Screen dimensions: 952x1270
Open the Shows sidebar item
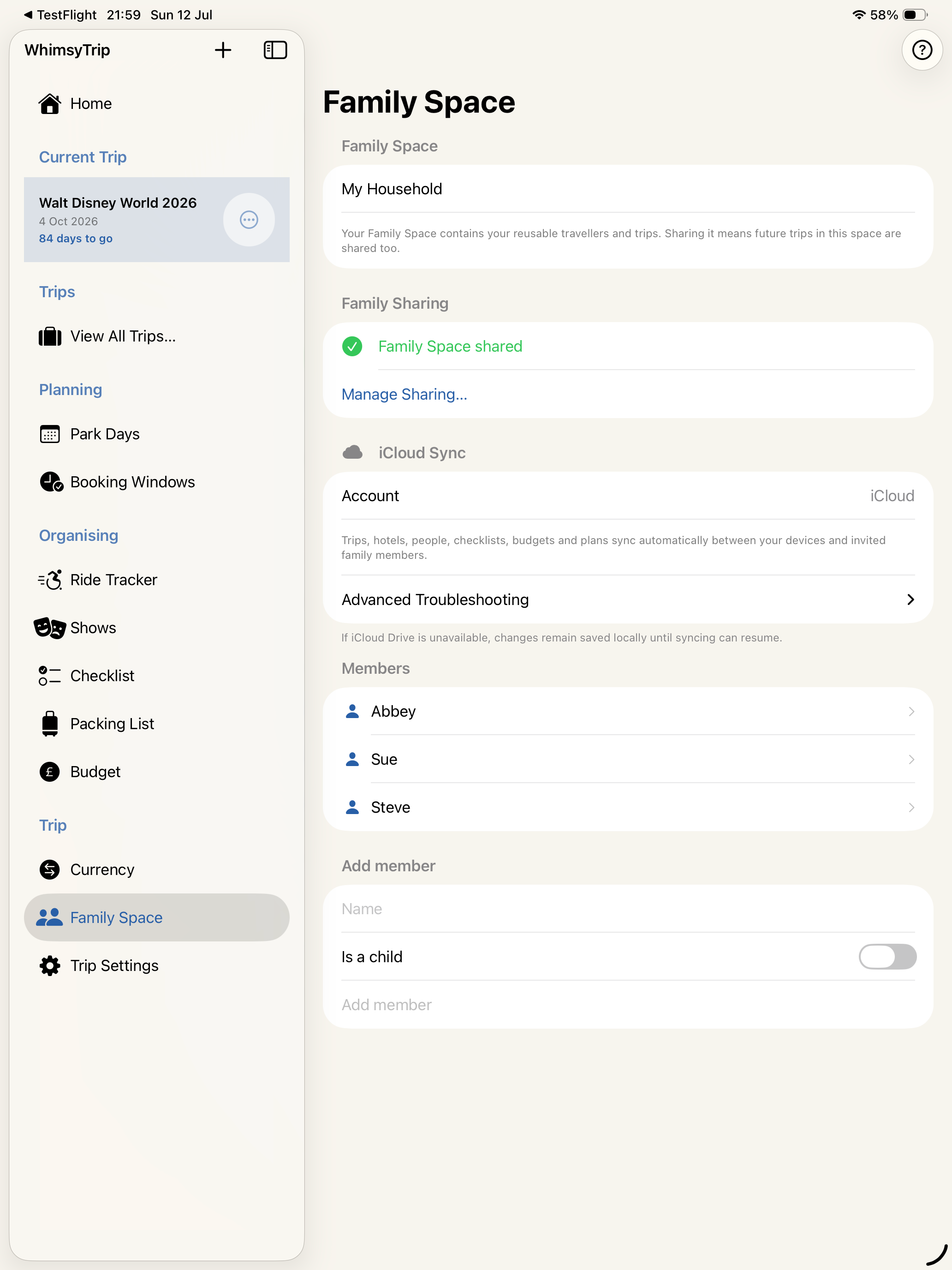point(157,628)
